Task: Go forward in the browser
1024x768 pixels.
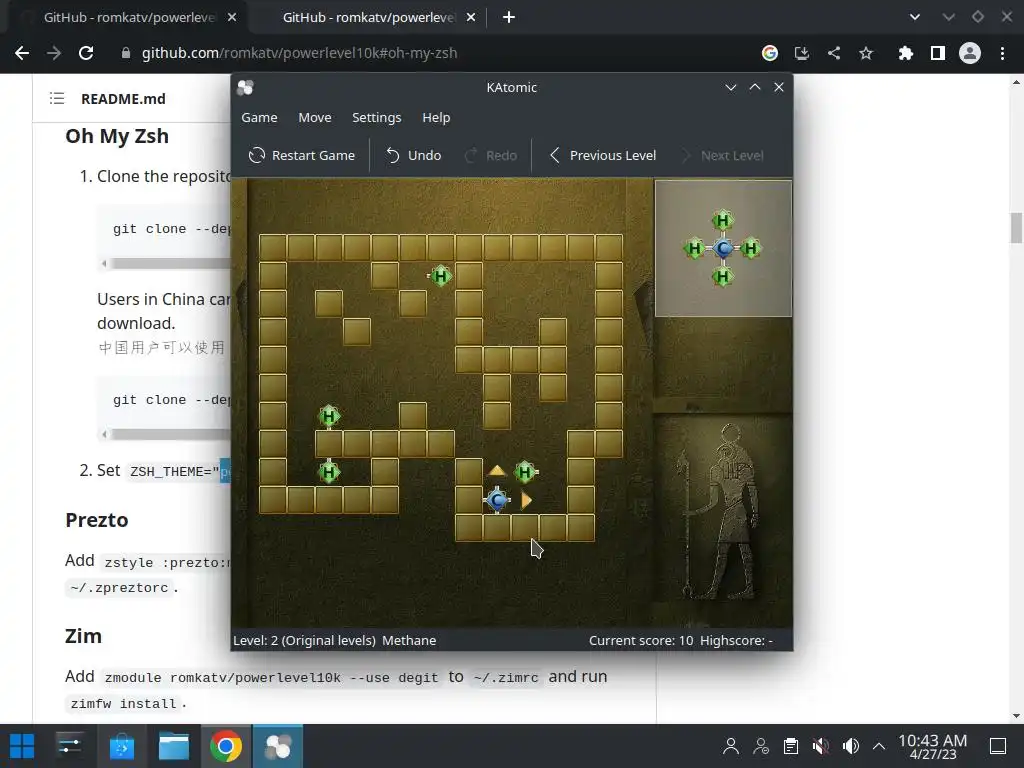Action: tap(54, 54)
